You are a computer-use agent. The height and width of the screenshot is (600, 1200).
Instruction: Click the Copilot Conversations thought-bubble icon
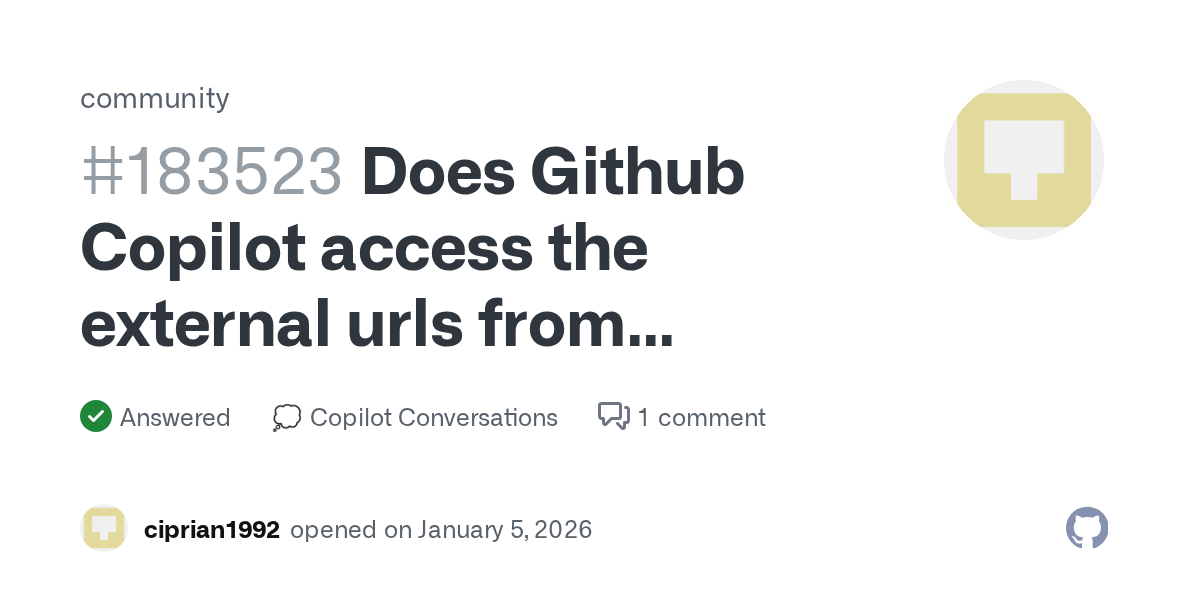coord(286,417)
